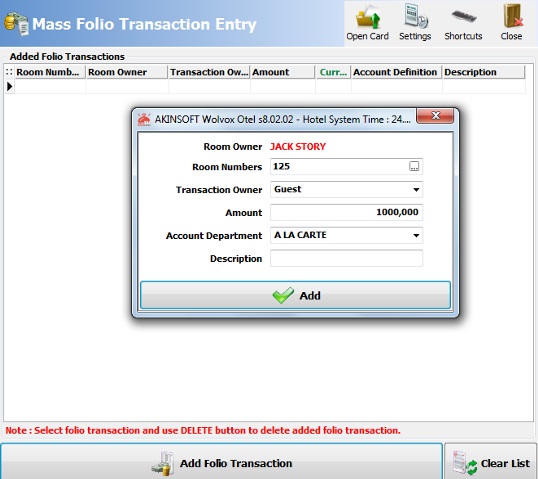
Task: Click the Amount field showing 1000,000
Action: click(346, 212)
